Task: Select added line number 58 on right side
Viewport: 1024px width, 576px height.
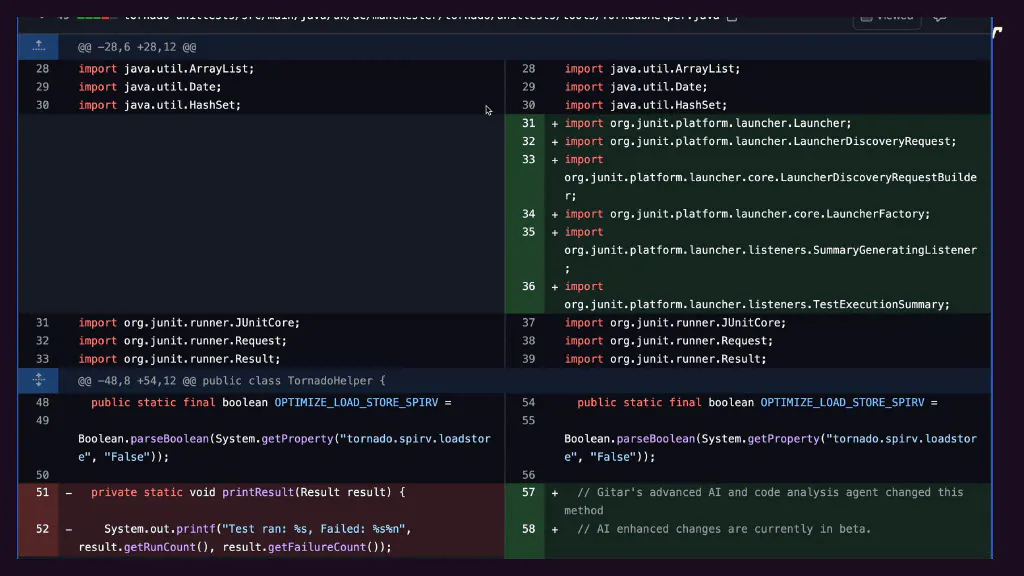Action: tap(528, 528)
